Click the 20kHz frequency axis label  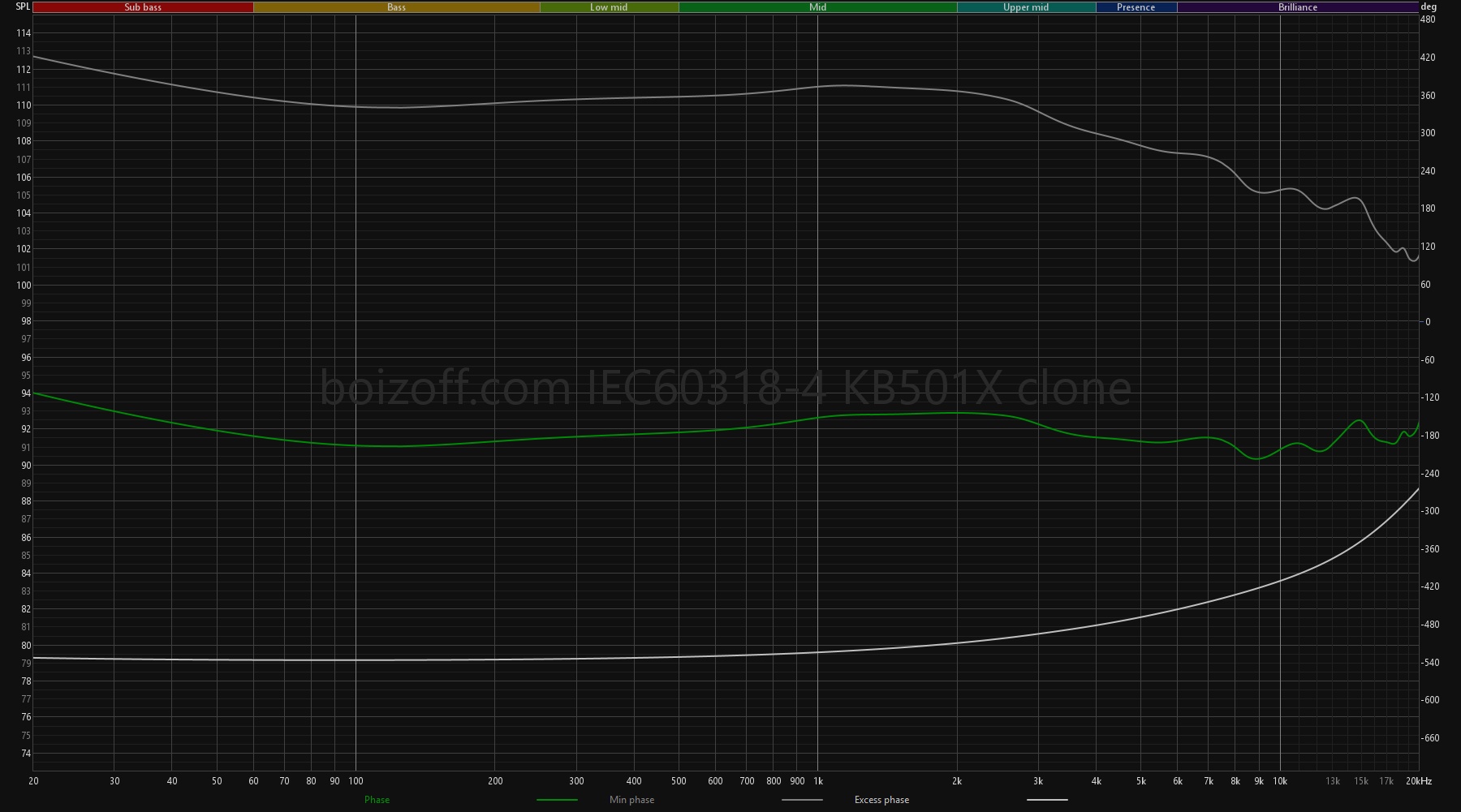coord(1419,781)
